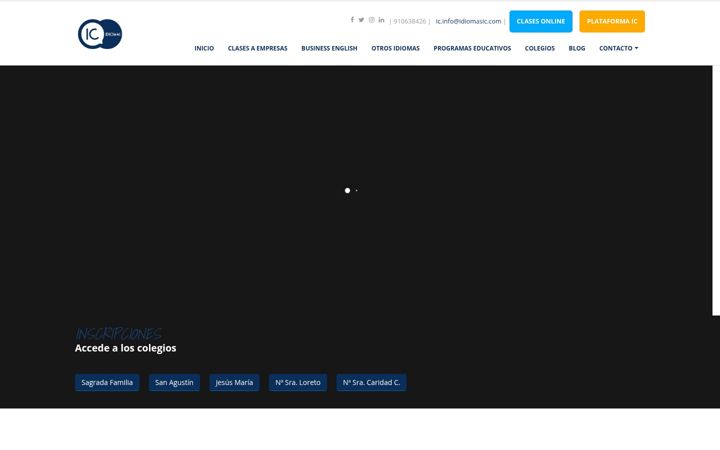Click the phone number 910638426
720x450 pixels.
click(410, 21)
